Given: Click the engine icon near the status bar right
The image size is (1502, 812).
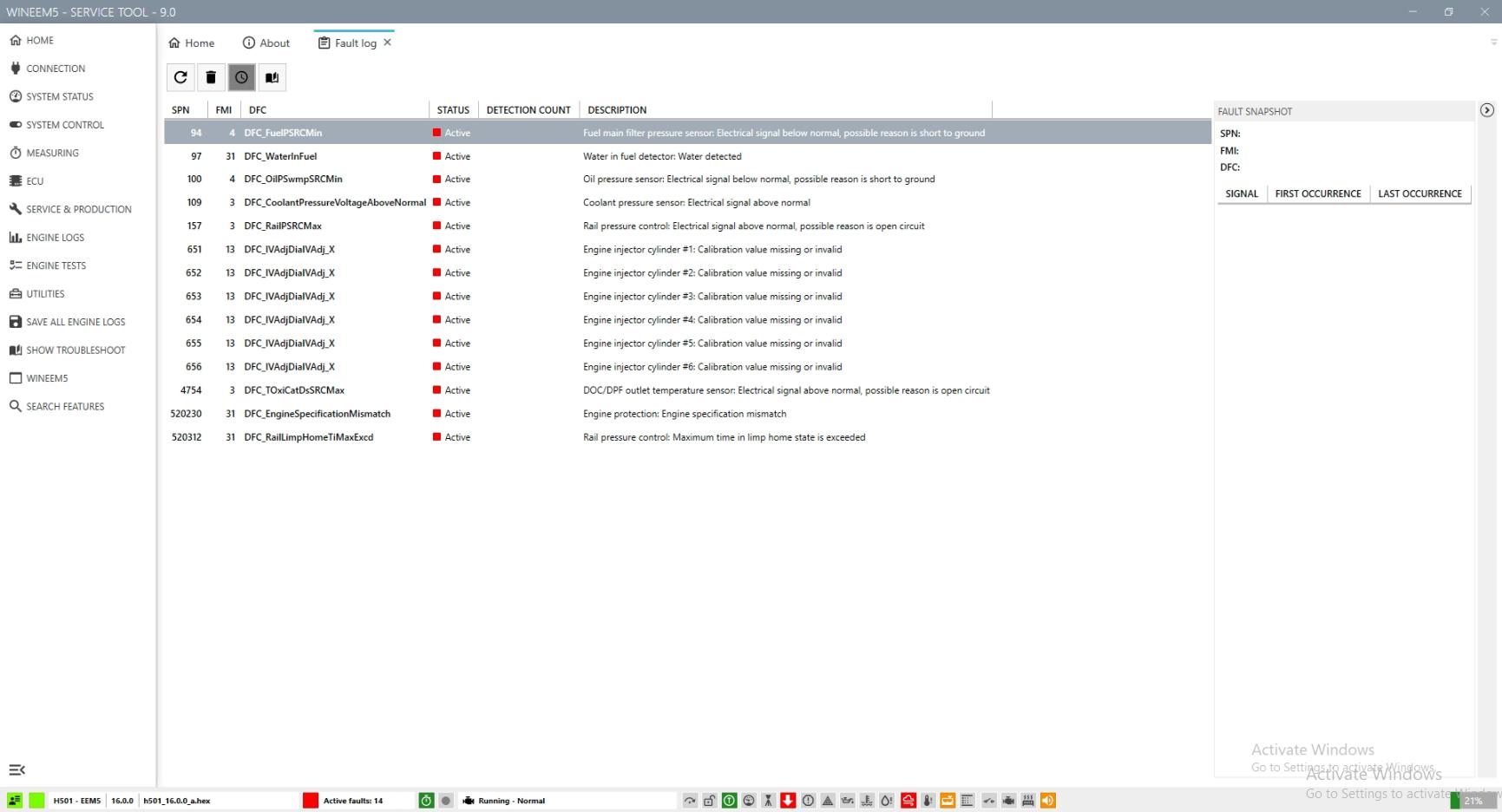Looking at the screenshot, I should (1007, 801).
